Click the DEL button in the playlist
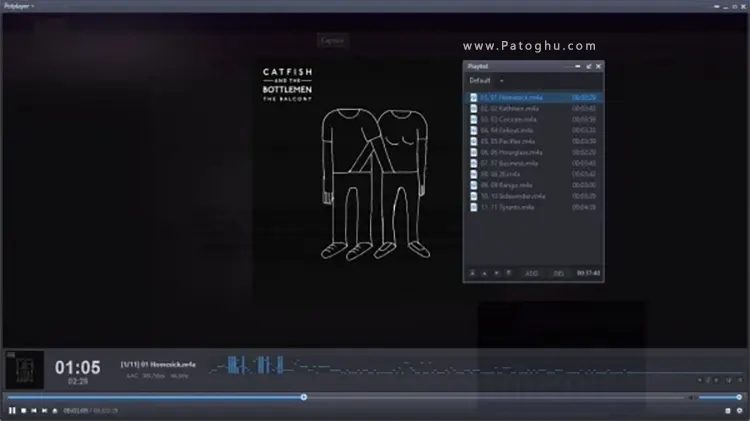Screen dimensions: 750x421 coord(559,272)
